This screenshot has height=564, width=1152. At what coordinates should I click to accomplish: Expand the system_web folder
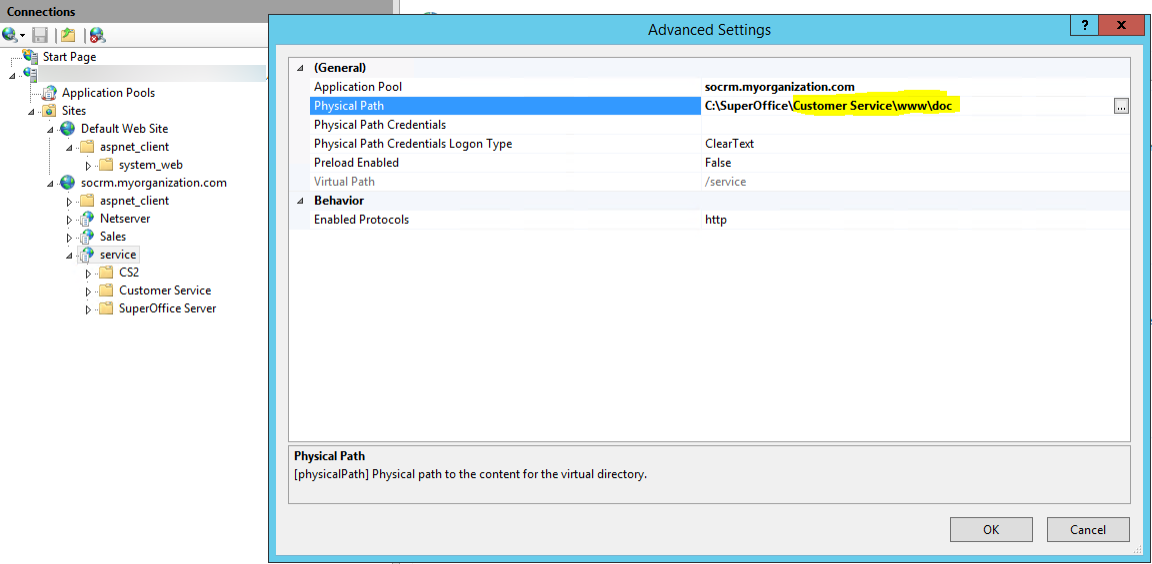(x=88, y=165)
